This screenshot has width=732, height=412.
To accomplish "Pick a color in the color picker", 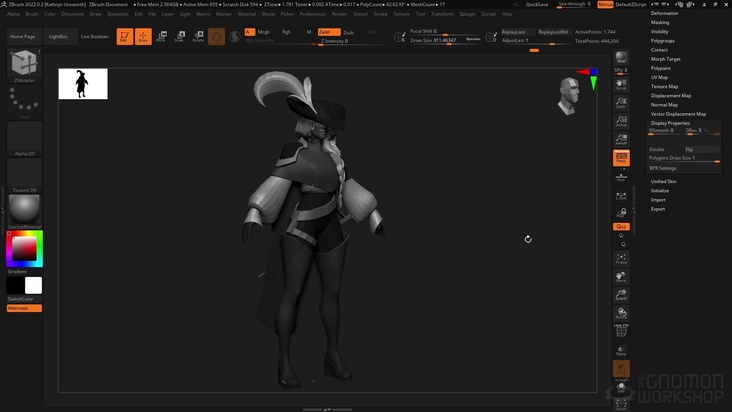I will (24, 249).
